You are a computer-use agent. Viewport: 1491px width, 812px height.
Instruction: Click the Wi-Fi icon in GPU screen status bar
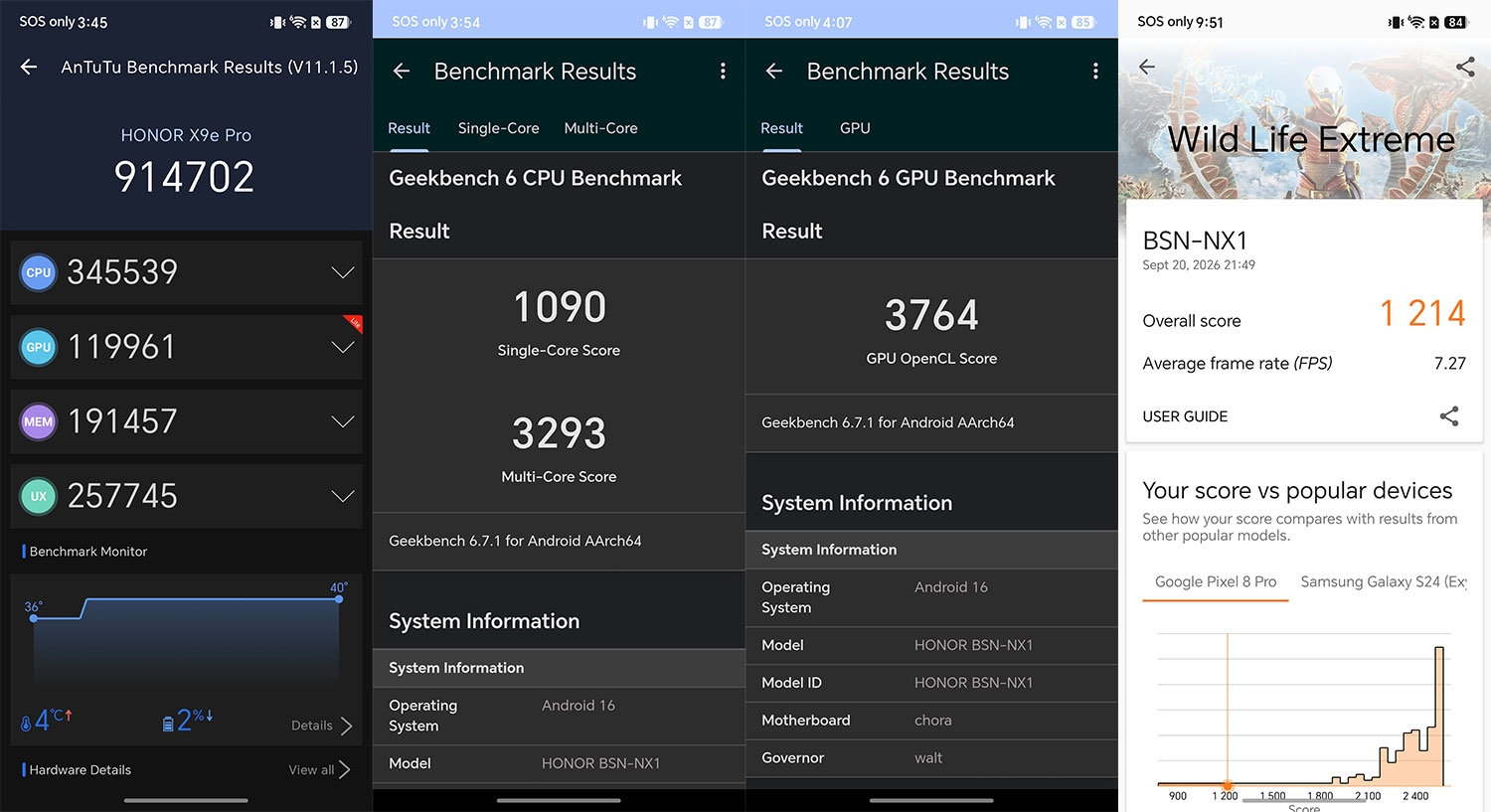tap(1044, 22)
